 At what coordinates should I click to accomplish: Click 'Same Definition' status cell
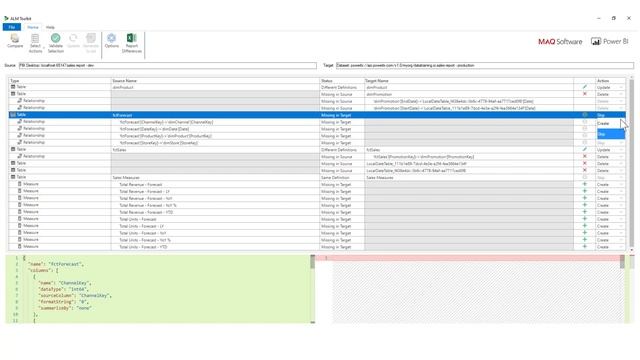click(x=342, y=178)
